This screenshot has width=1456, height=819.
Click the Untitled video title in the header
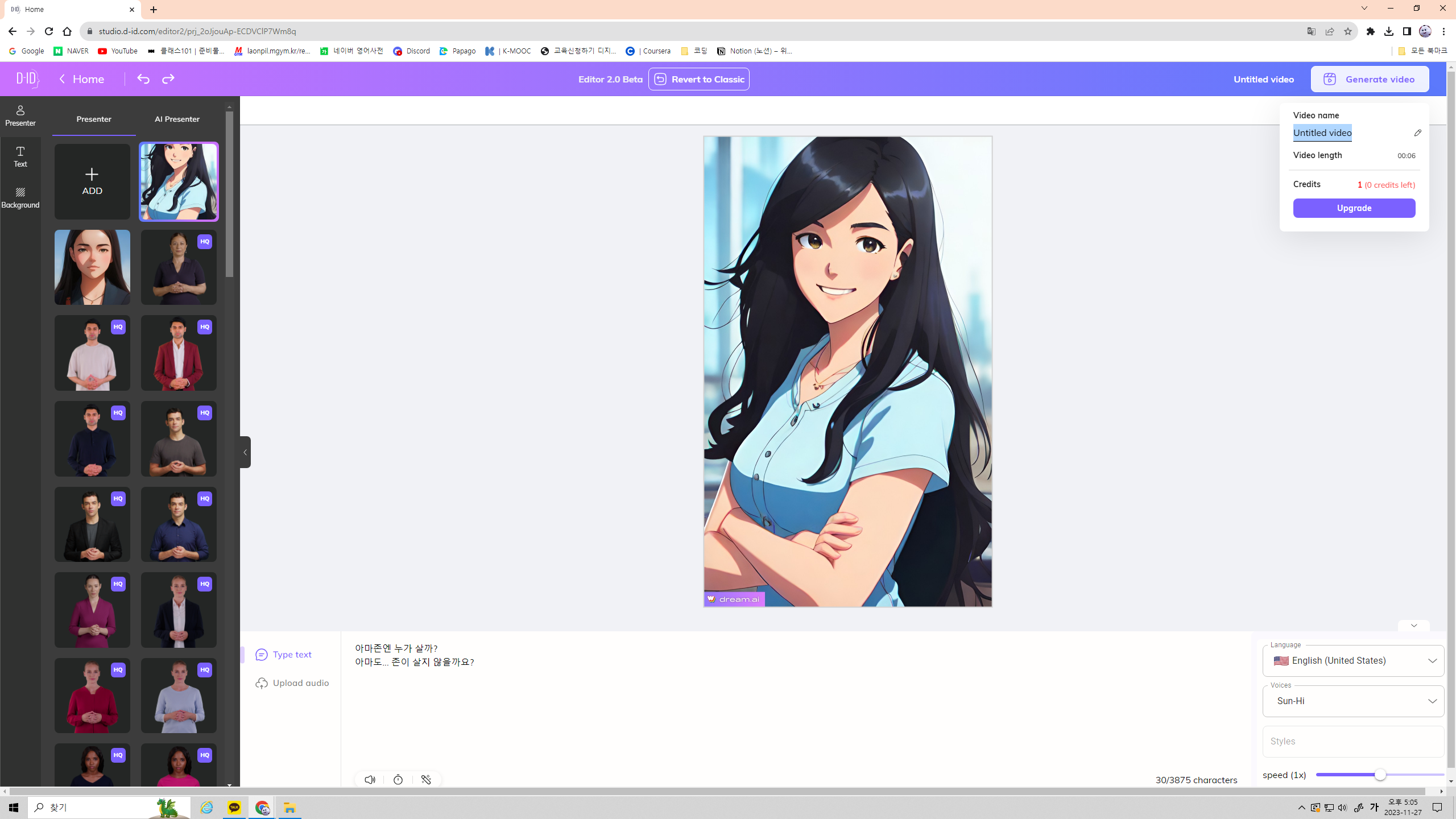(1264, 79)
